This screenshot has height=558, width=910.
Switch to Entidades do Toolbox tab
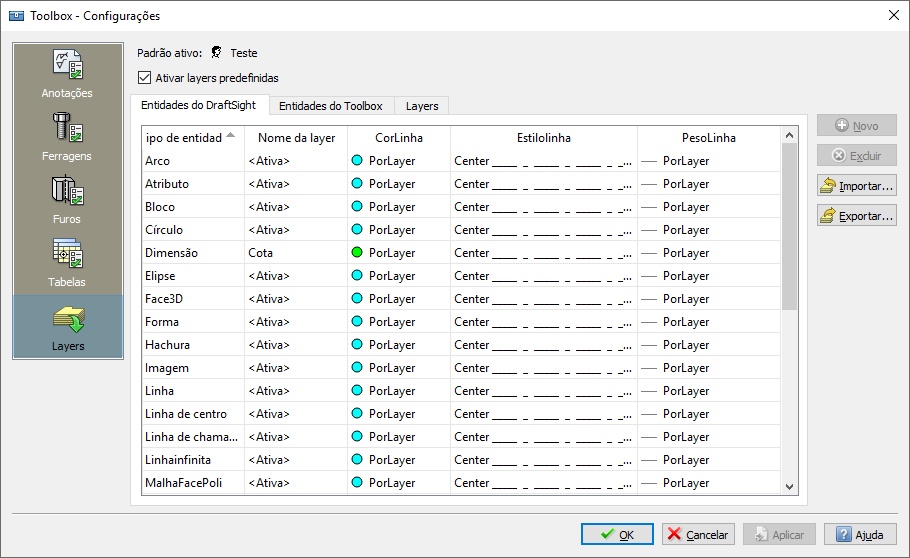(331, 106)
